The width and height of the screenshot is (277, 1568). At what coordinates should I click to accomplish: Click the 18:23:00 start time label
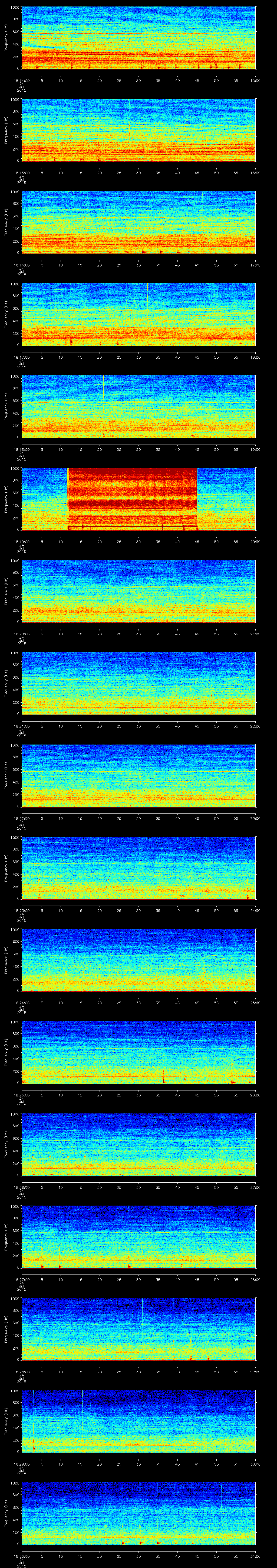click(x=21, y=910)
